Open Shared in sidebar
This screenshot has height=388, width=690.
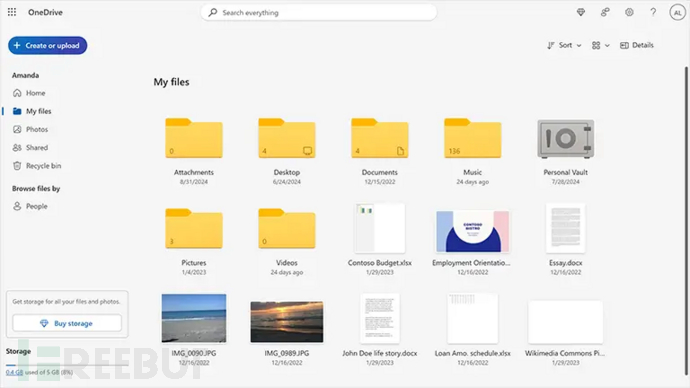pos(30,148)
